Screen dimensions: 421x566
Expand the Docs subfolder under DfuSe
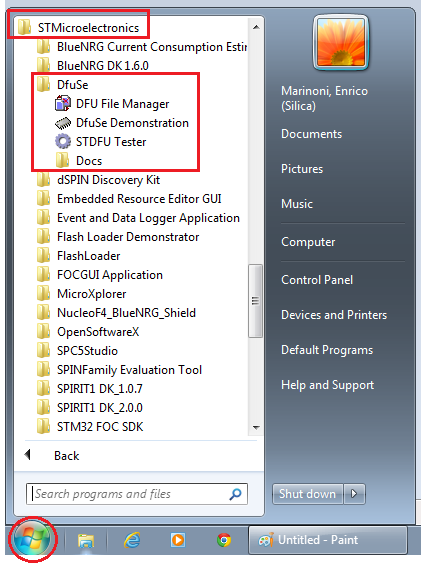click(x=79, y=161)
